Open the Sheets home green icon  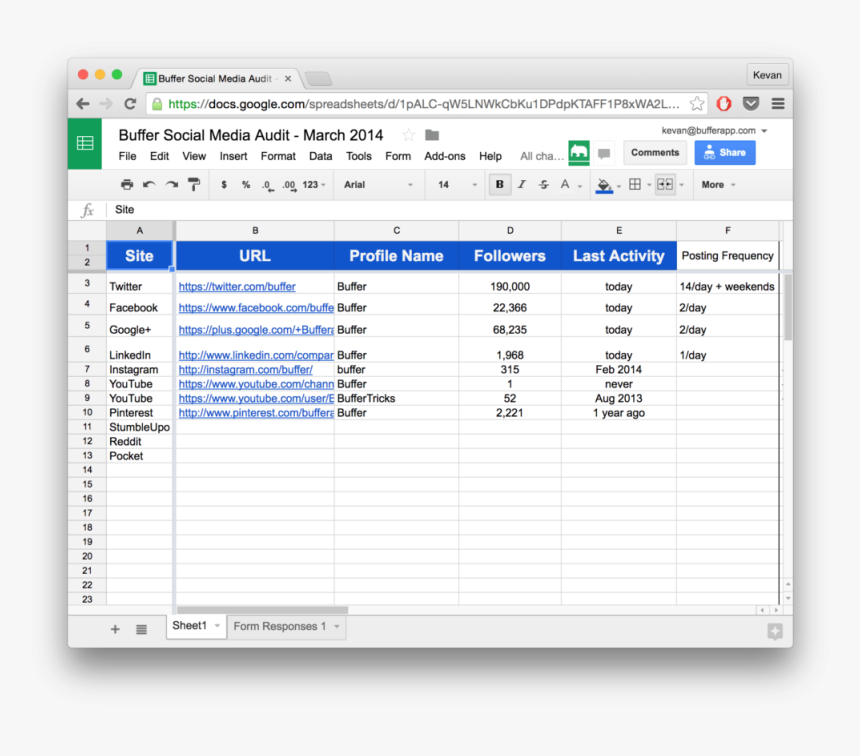click(x=85, y=144)
